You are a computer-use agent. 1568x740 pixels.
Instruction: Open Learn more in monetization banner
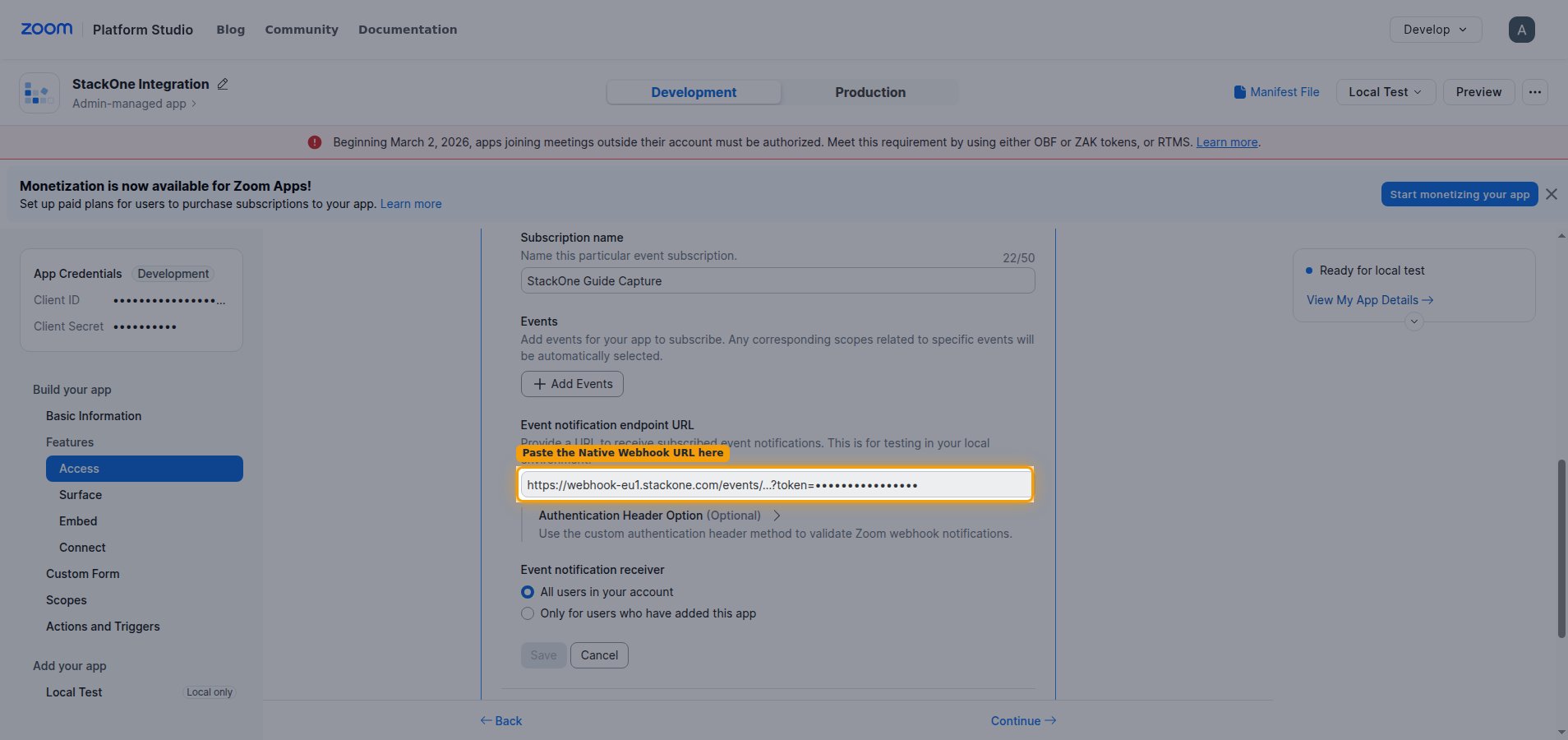tap(411, 204)
